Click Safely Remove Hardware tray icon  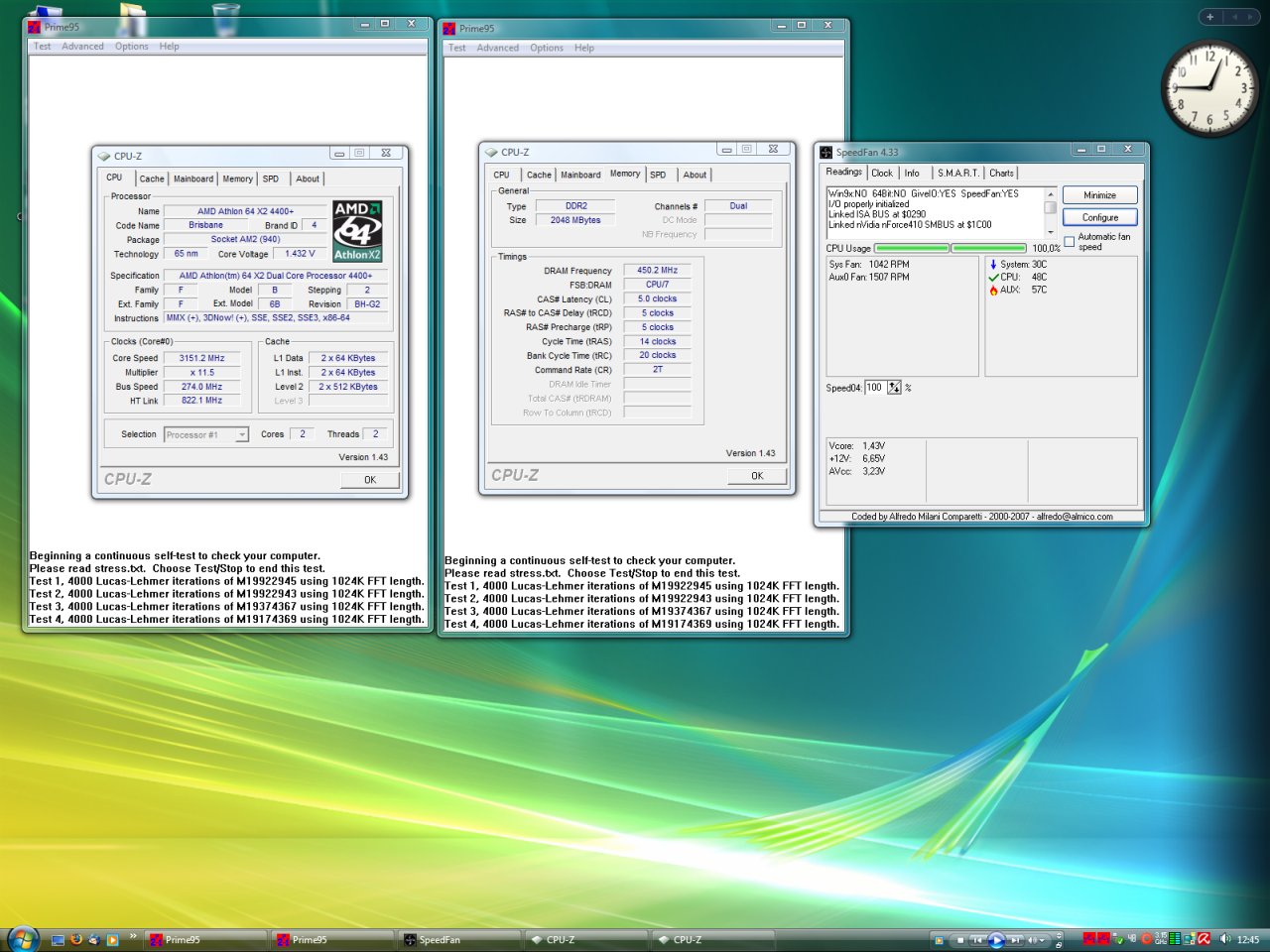pyautogui.click(x=1119, y=939)
